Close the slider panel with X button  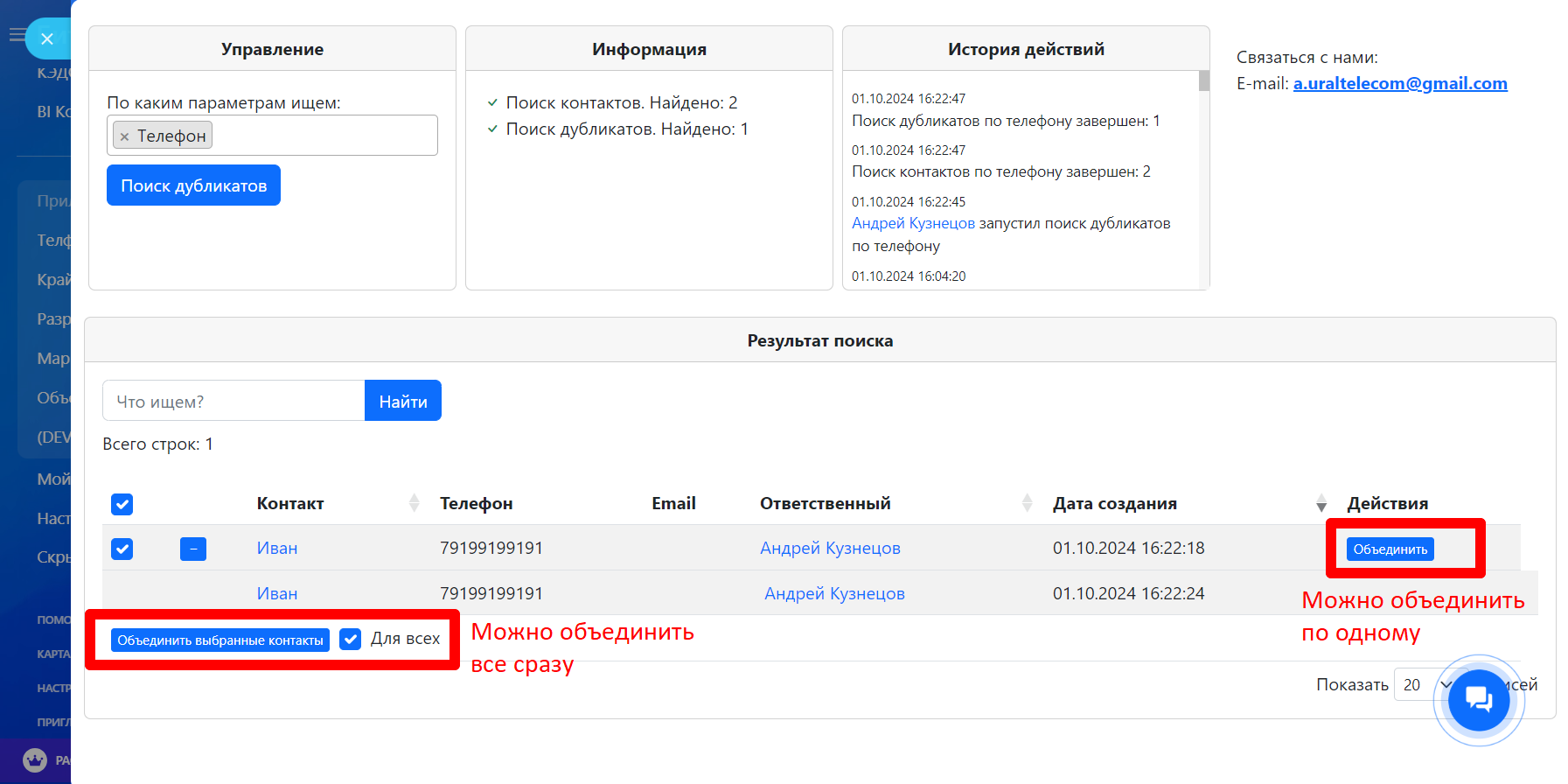pos(47,38)
